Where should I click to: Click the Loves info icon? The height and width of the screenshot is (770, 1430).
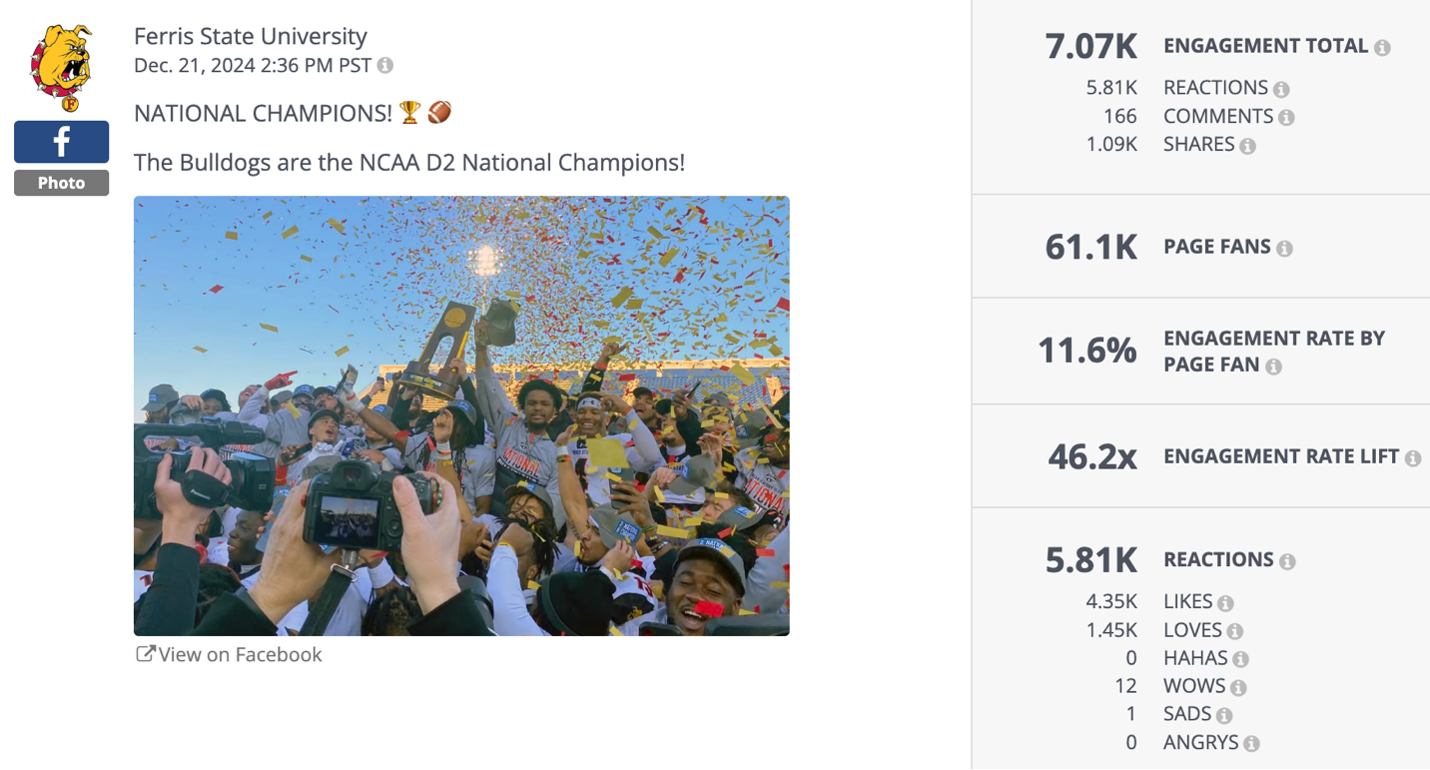click(x=1234, y=630)
